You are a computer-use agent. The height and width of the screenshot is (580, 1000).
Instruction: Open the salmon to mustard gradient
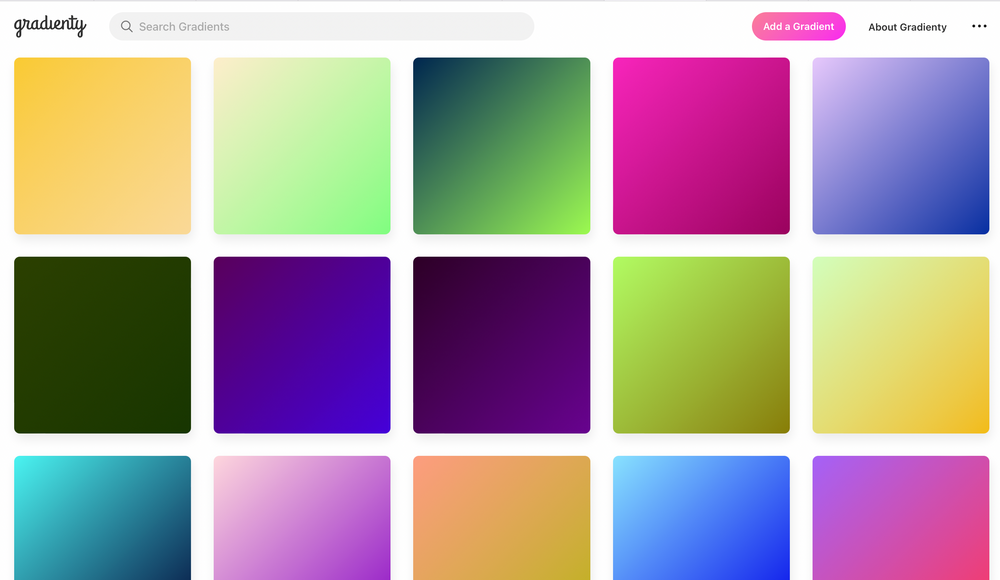click(x=501, y=518)
